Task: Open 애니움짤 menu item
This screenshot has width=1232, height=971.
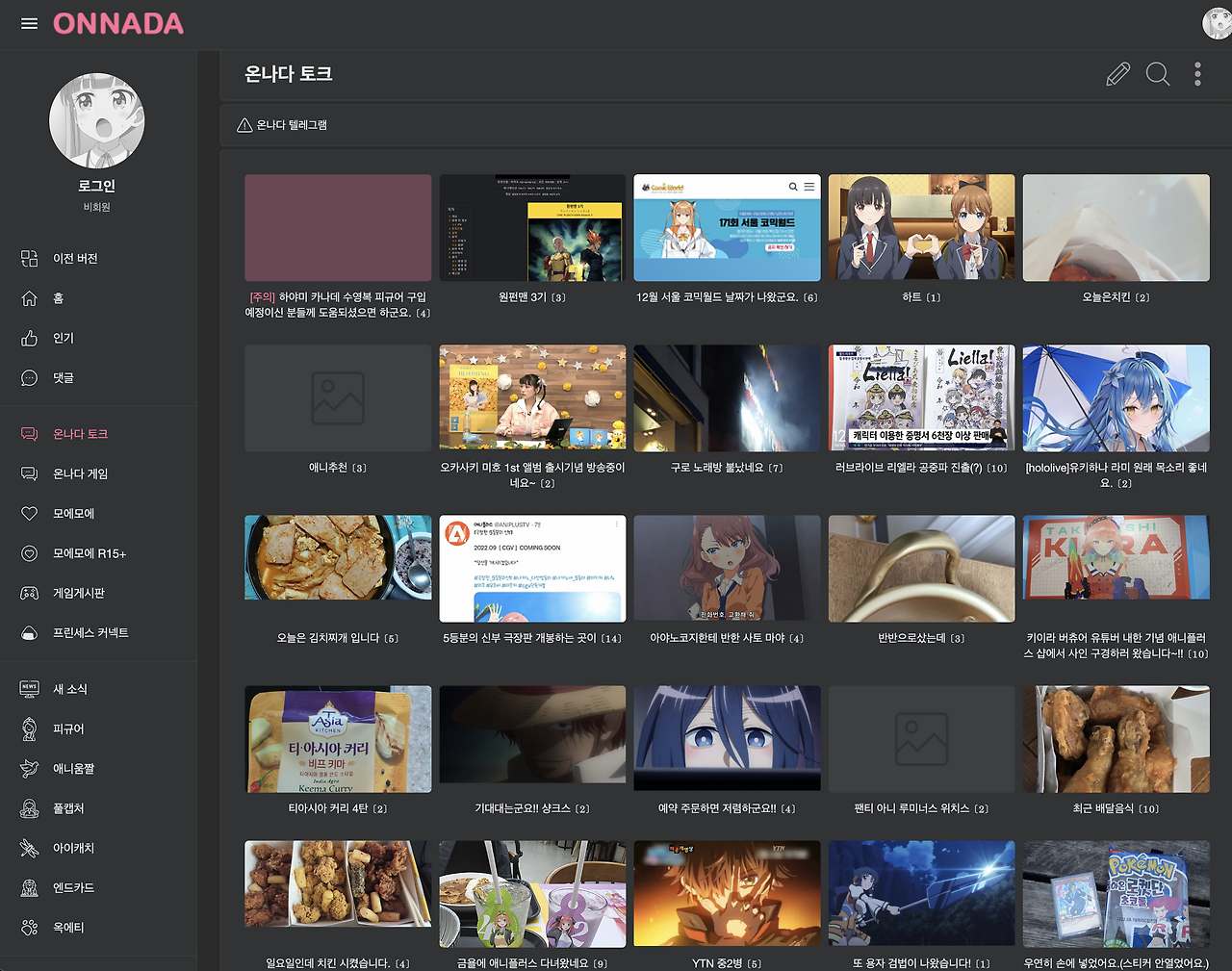Action: 73,768
